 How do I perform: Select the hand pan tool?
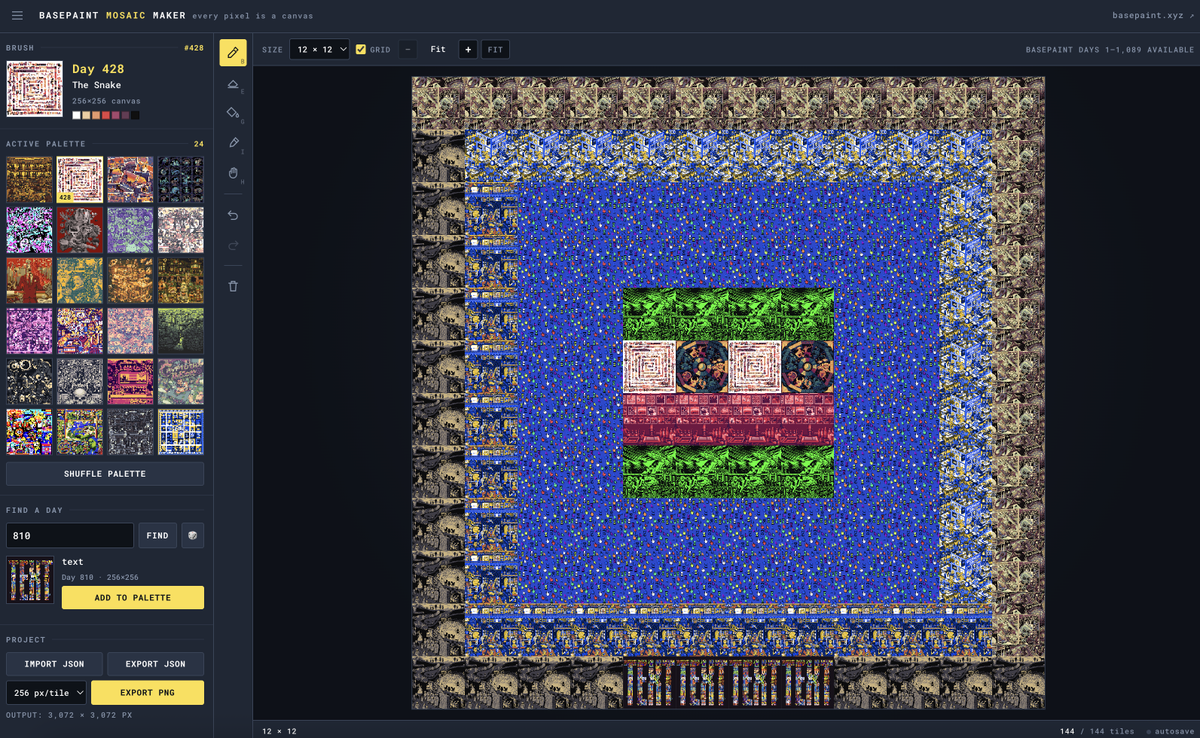tap(233, 173)
